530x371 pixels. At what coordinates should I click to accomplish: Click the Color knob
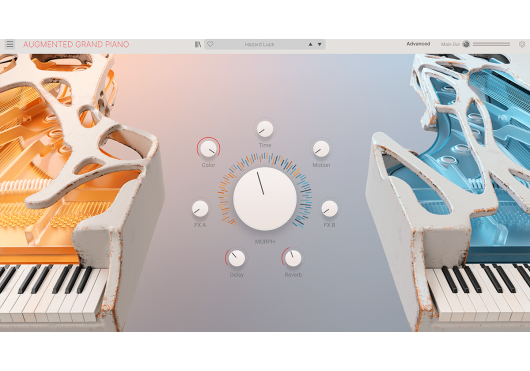click(x=208, y=149)
